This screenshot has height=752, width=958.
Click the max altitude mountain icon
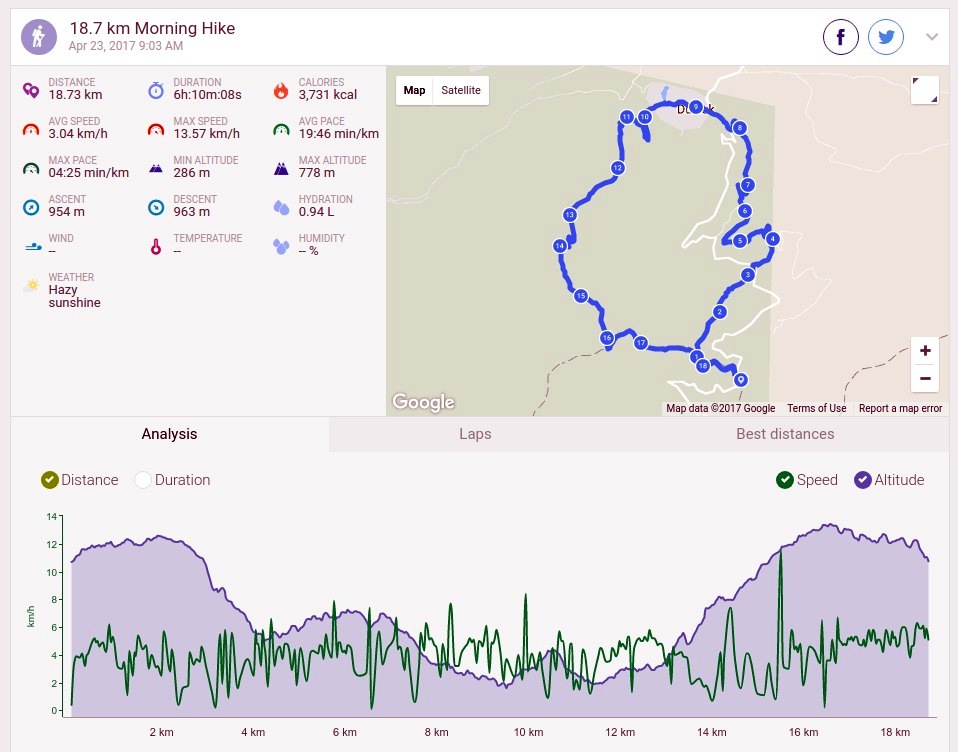(x=281, y=169)
